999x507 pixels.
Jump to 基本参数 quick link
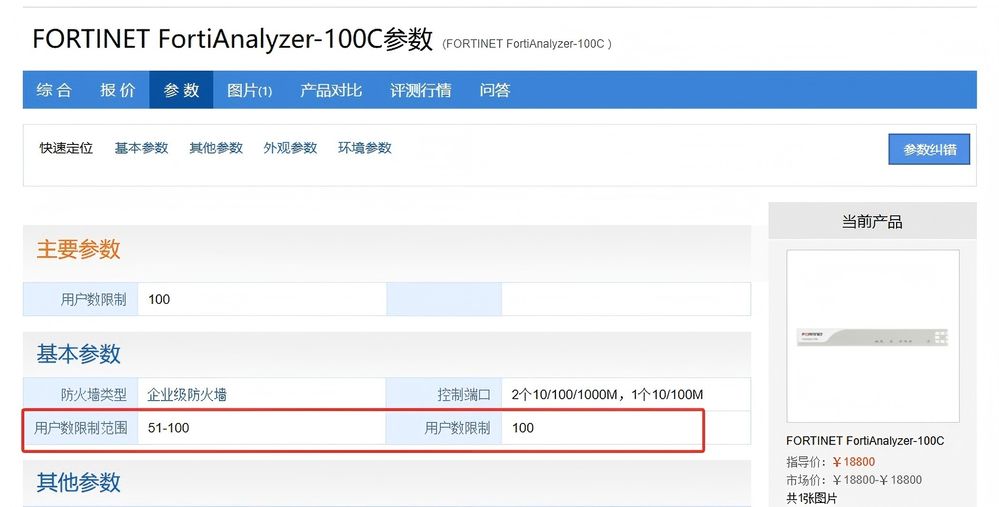(x=141, y=148)
